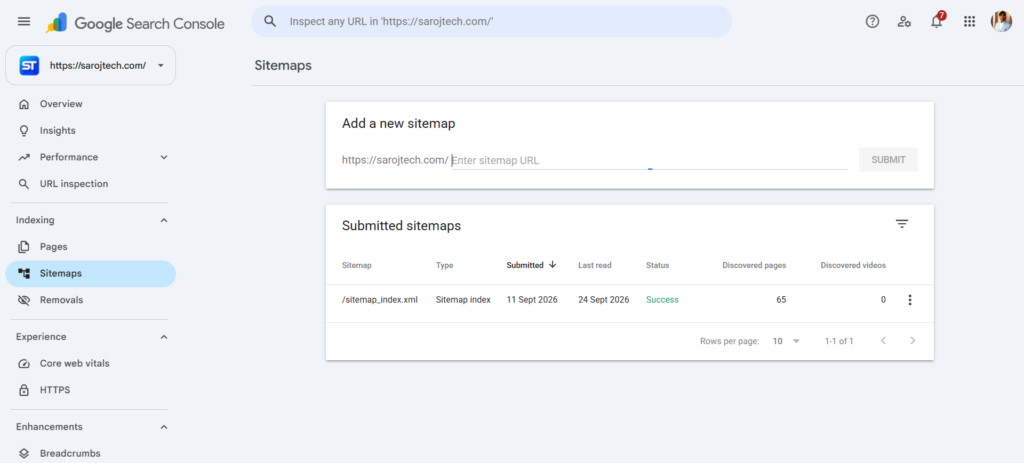Focus the Enter sitemap URL field
The height and width of the screenshot is (463, 1024).
click(x=650, y=160)
